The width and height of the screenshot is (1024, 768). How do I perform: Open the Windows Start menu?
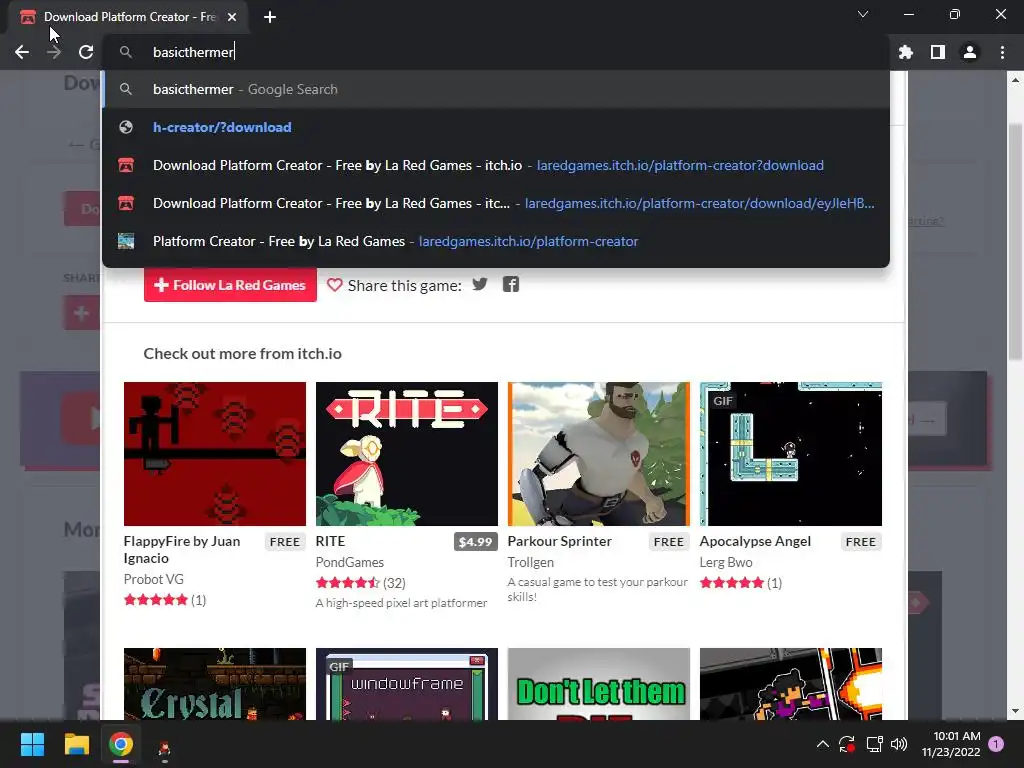[x=32, y=744]
